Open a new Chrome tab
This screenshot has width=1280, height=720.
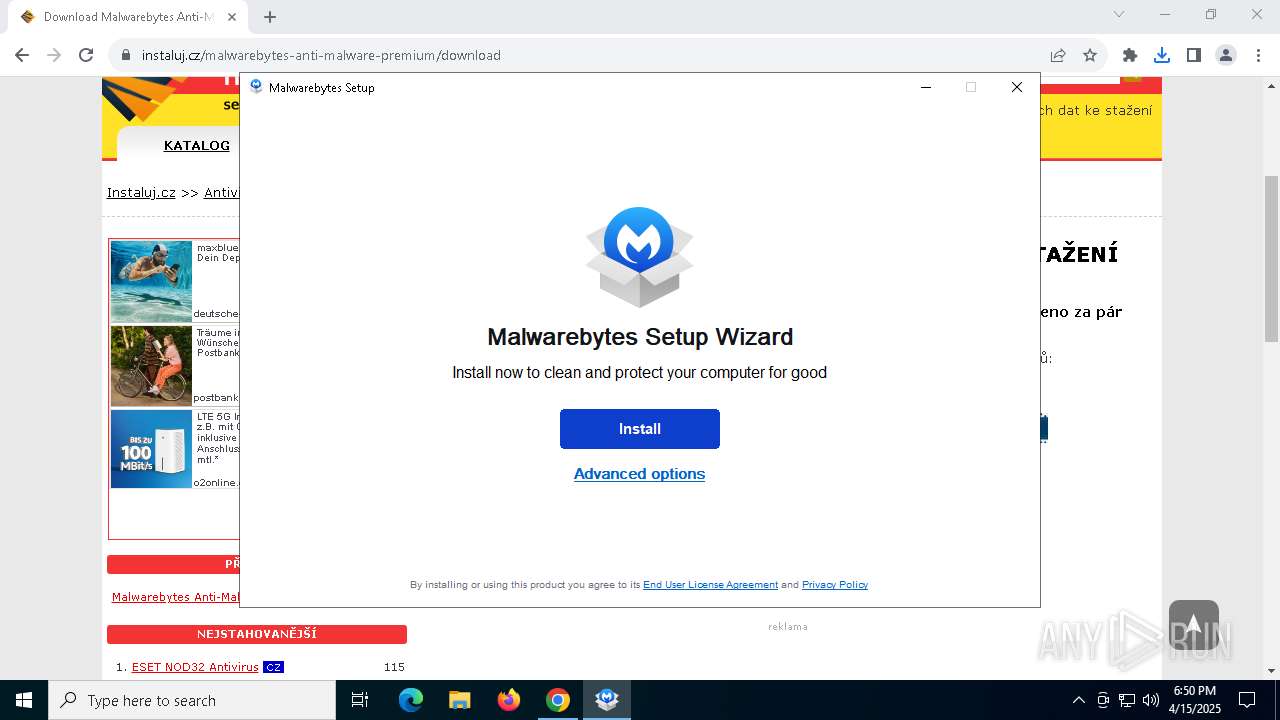pyautogui.click(x=270, y=16)
